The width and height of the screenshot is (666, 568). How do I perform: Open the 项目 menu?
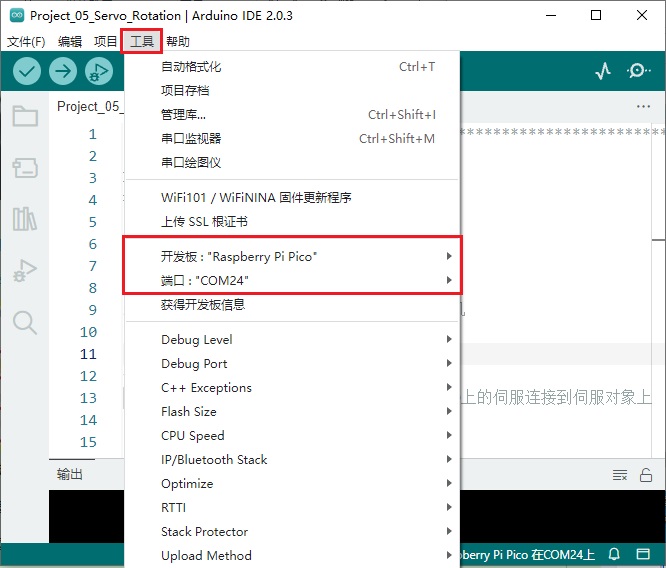[105, 42]
